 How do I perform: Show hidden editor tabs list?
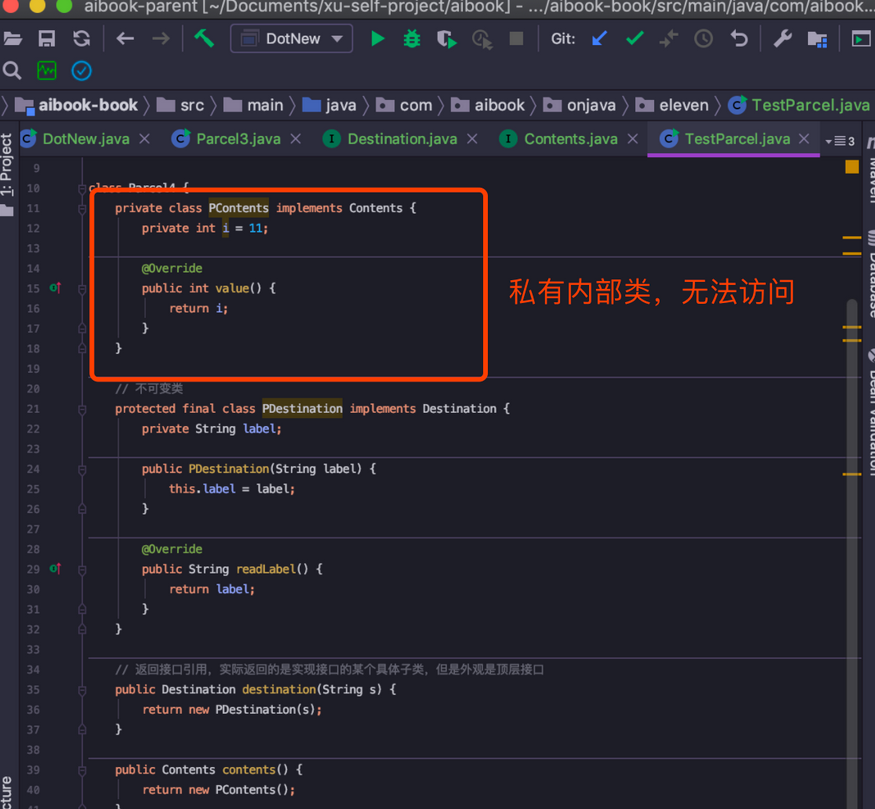[x=840, y=141]
